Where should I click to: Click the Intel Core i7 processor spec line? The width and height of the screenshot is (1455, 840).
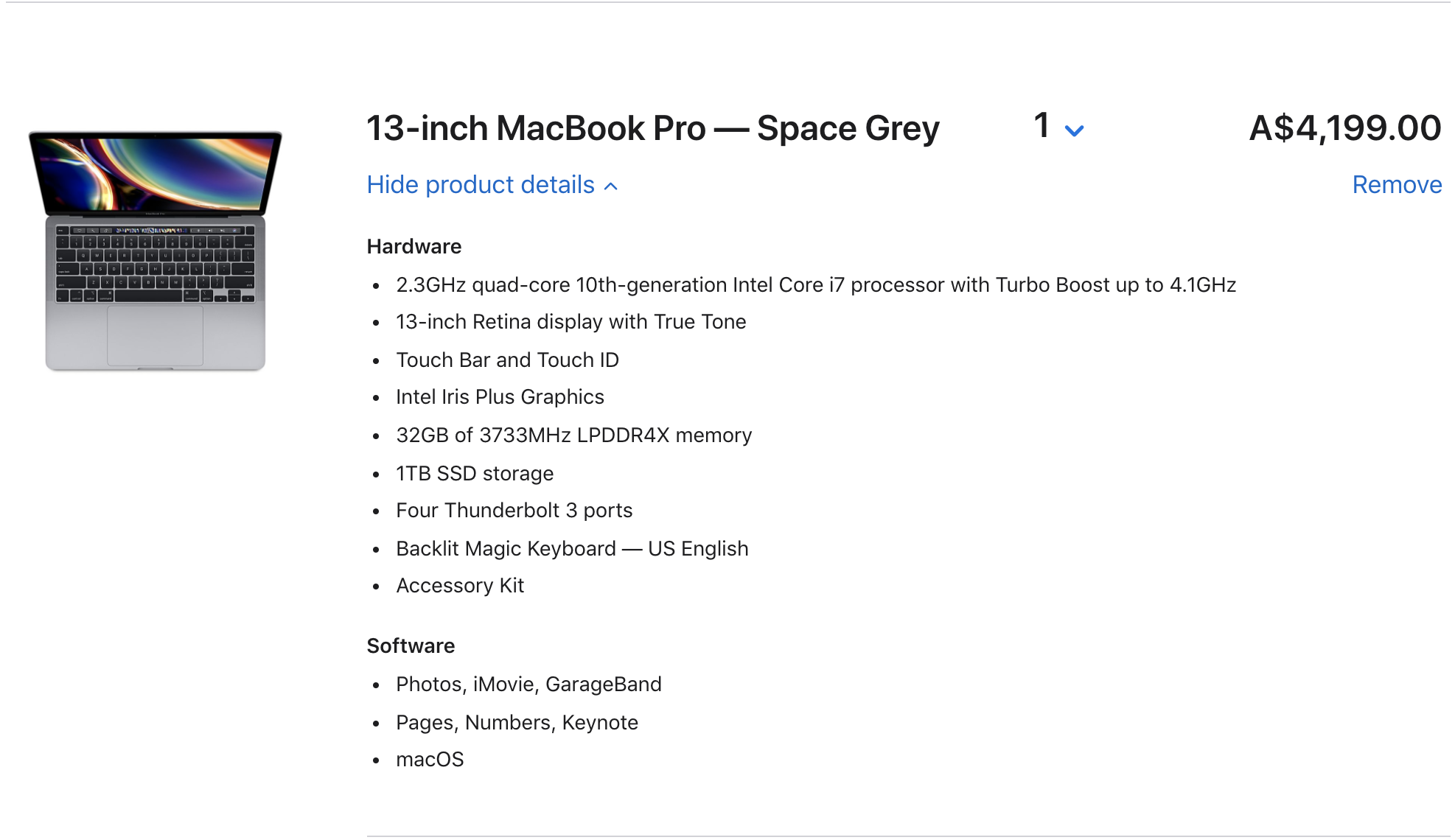pos(815,285)
